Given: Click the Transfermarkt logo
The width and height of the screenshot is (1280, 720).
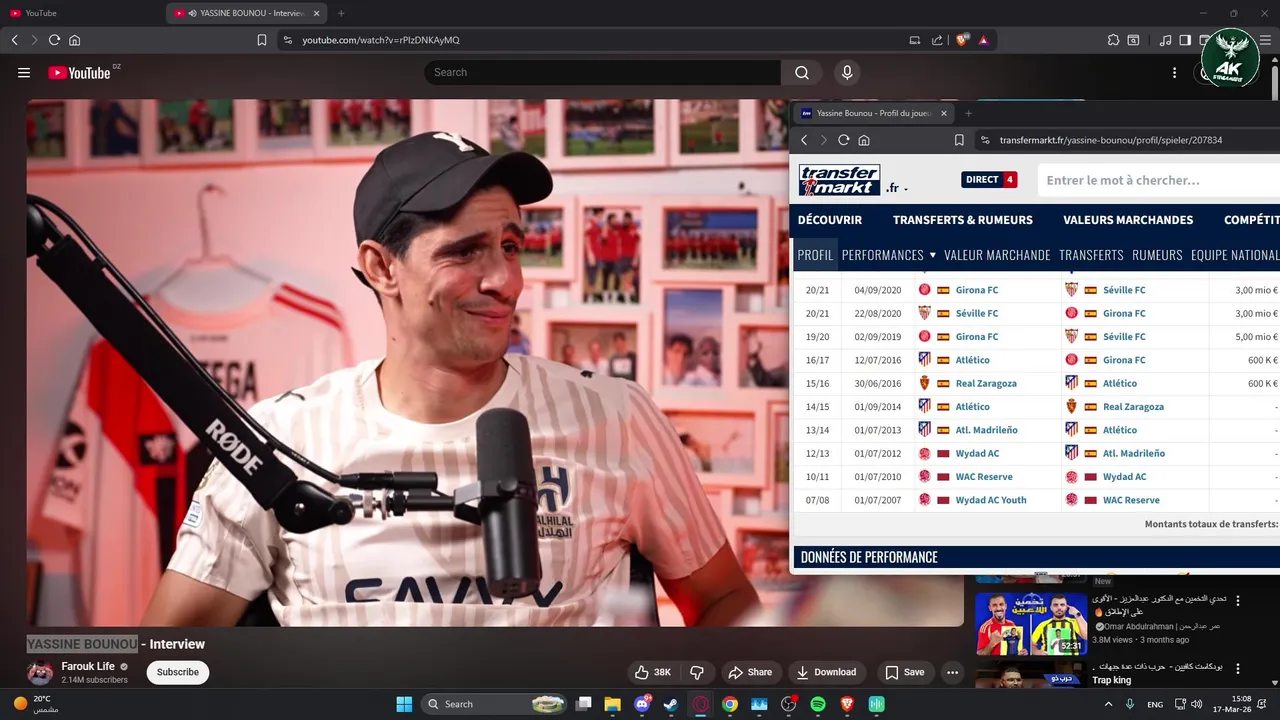Looking at the screenshot, I should point(839,180).
